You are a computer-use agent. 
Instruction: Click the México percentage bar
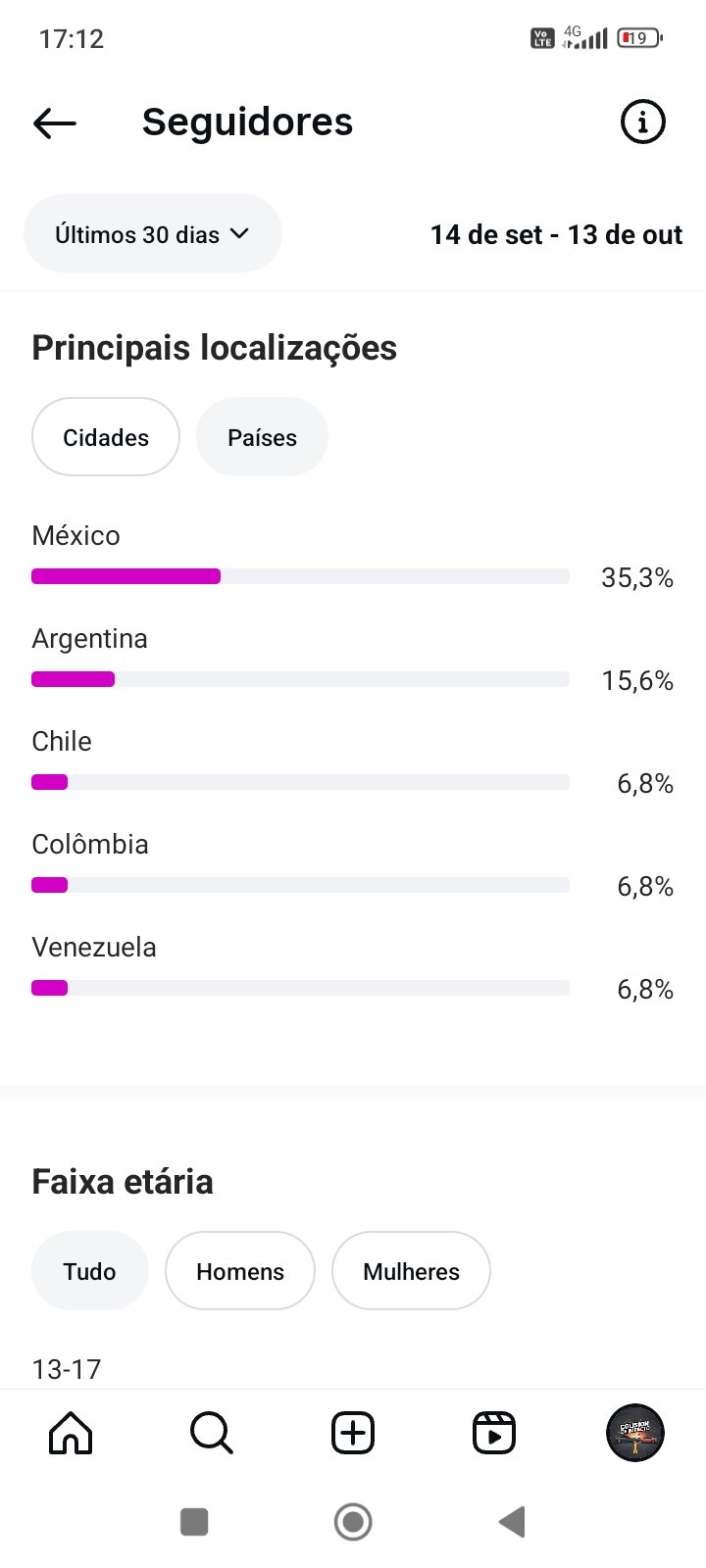[x=300, y=576]
